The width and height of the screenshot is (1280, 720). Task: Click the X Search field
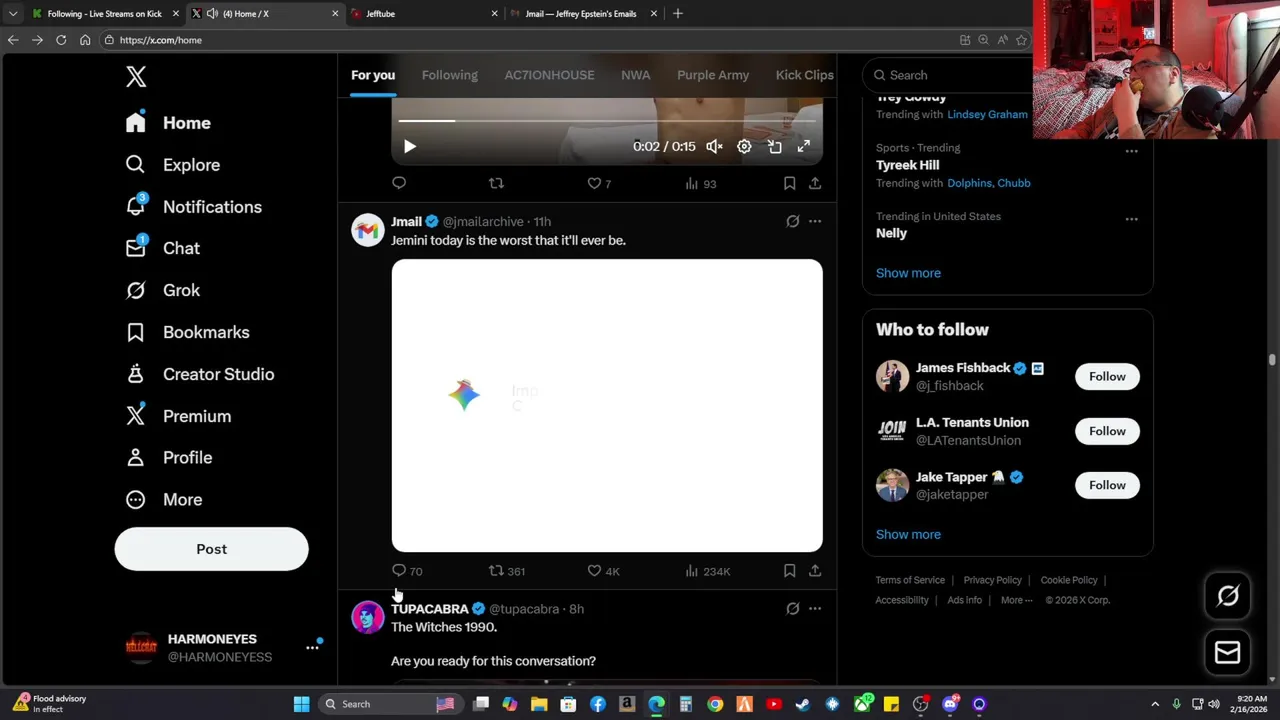point(950,75)
